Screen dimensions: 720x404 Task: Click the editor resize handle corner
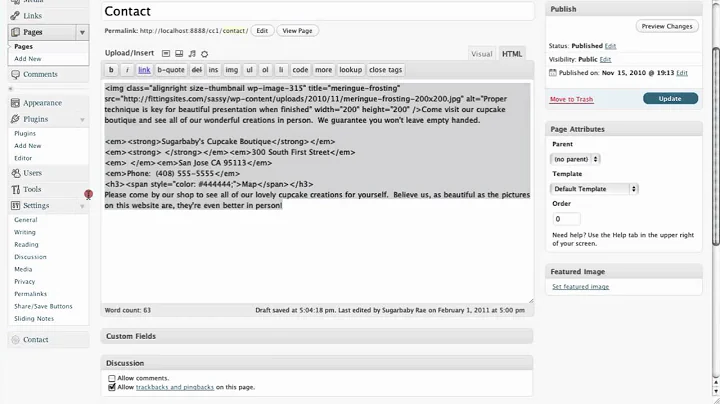tap(531, 300)
